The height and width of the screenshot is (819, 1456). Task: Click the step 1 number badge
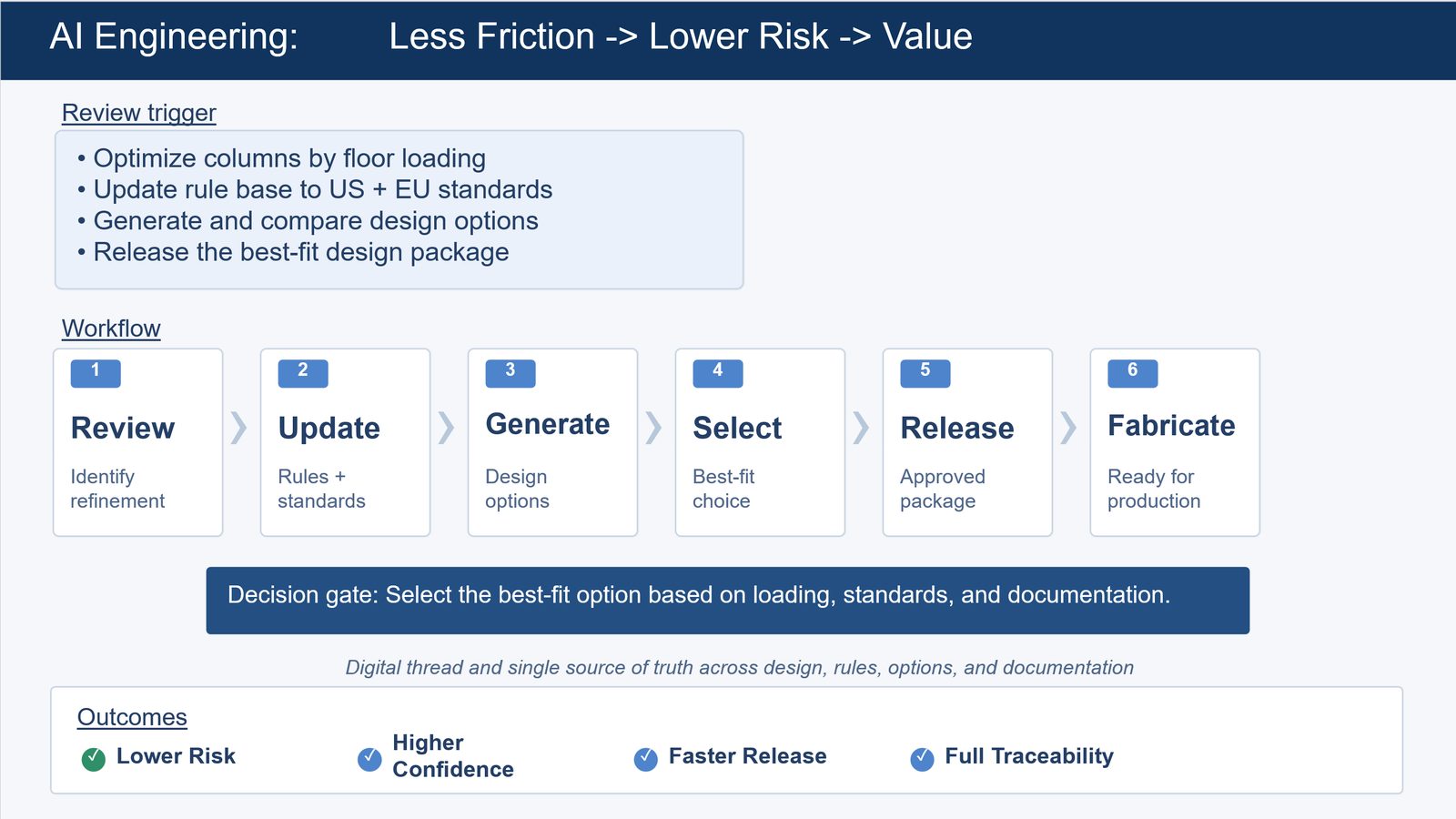(96, 373)
